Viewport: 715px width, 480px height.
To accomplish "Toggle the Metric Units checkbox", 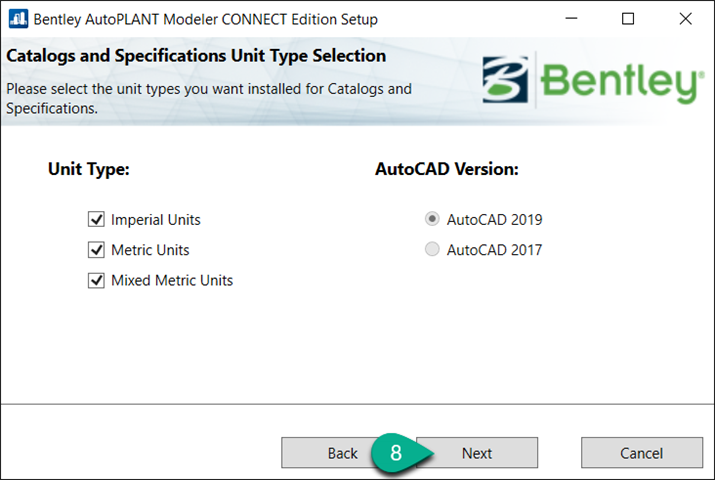I will point(97,250).
